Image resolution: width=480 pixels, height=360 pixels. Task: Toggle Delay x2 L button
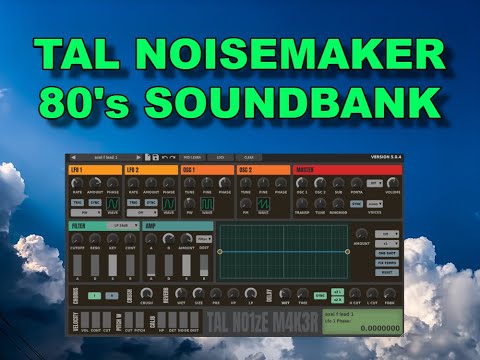tap(337, 292)
